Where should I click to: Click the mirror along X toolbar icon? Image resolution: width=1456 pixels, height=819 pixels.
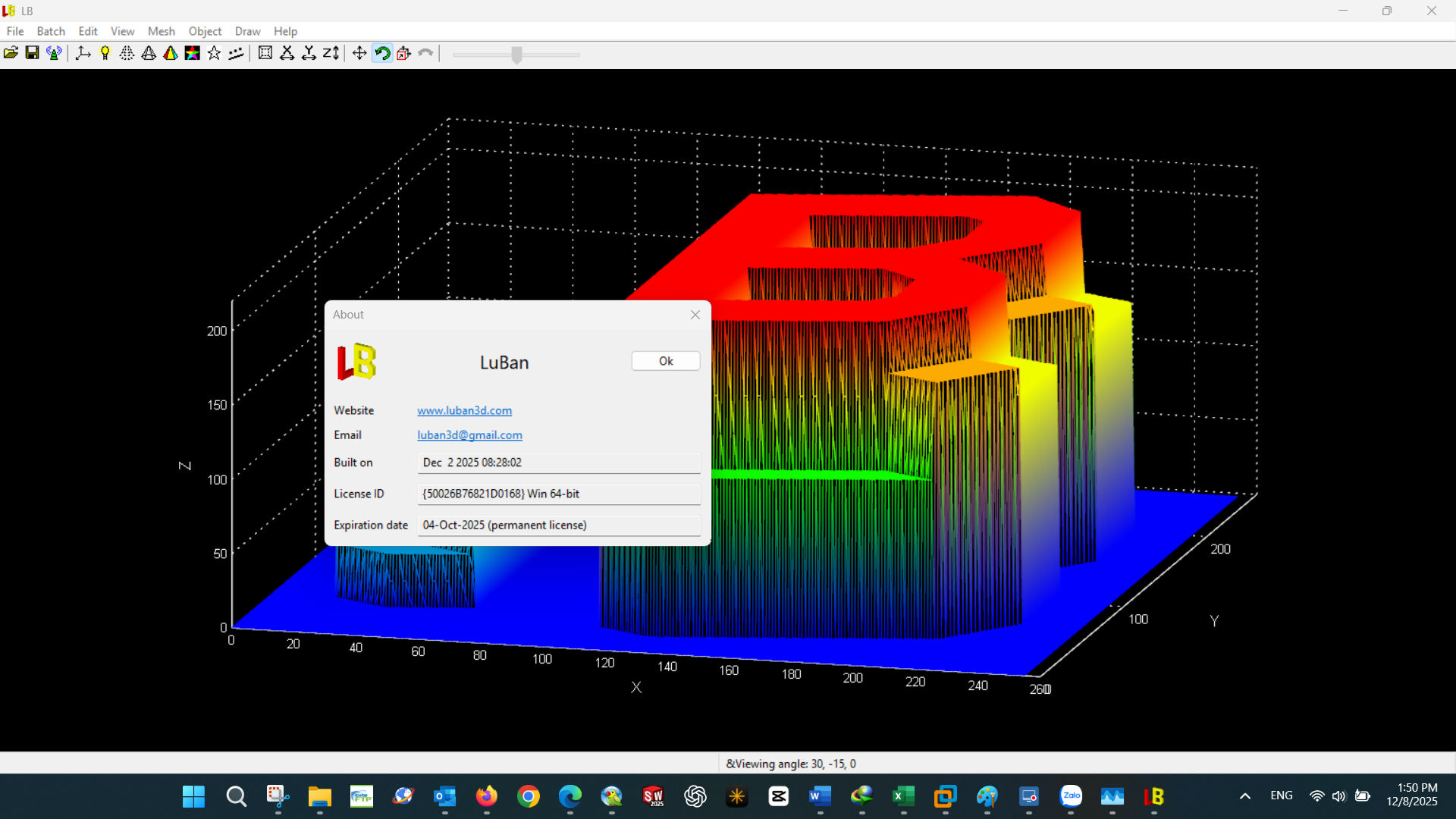point(287,53)
